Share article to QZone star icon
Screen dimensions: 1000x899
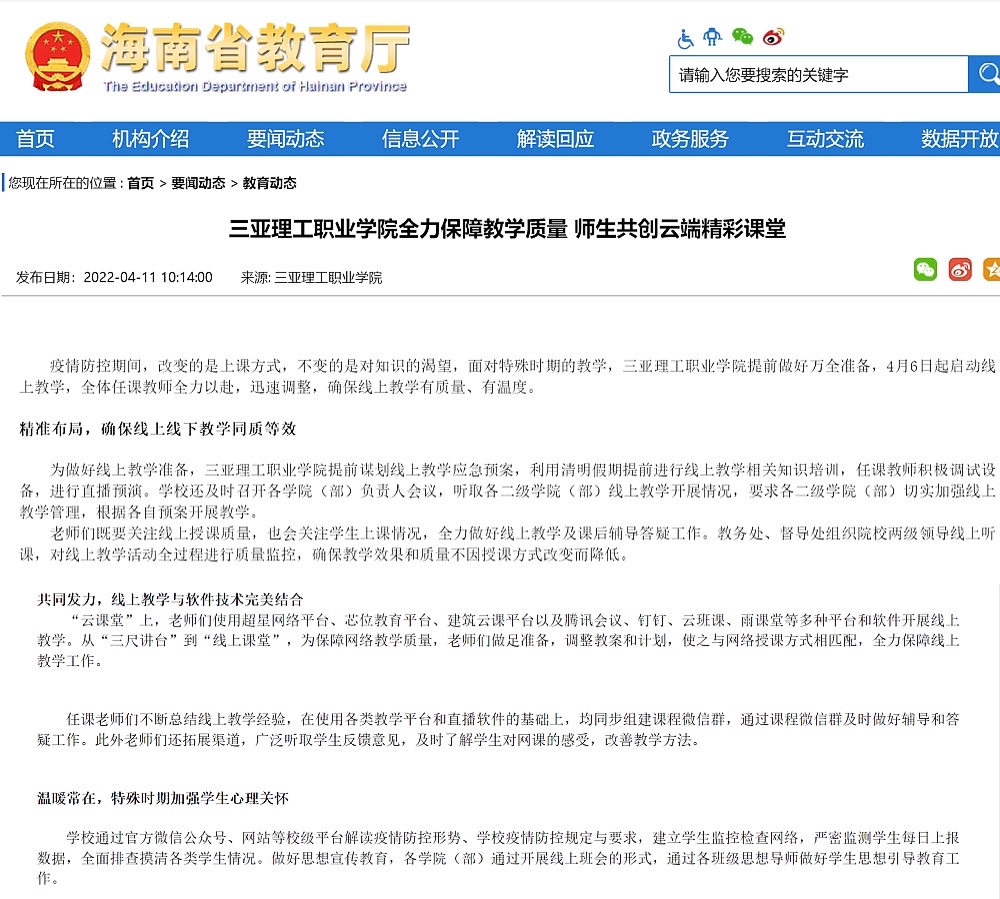pos(991,269)
